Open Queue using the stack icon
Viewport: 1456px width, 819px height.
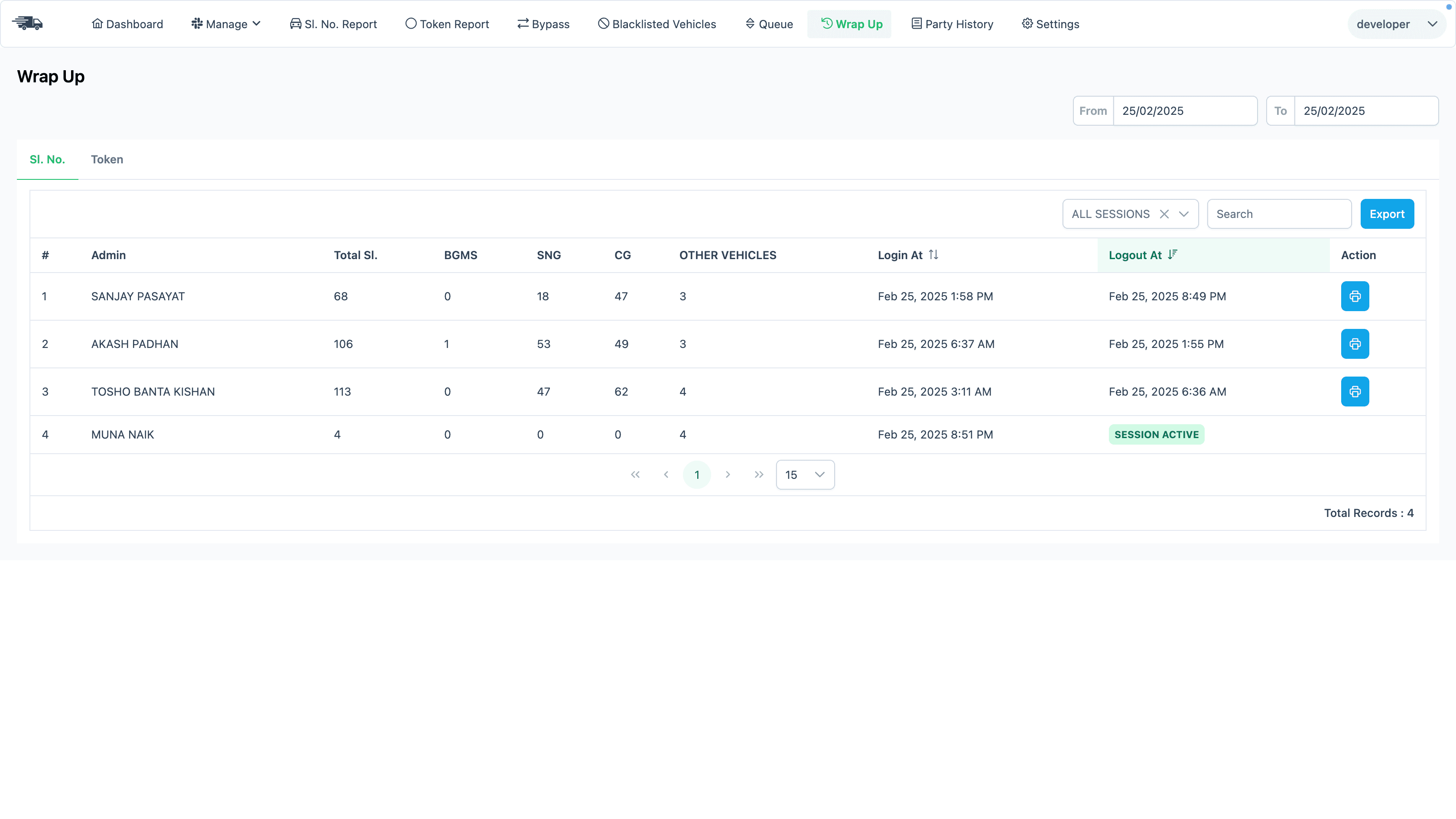pyautogui.click(x=750, y=23)
